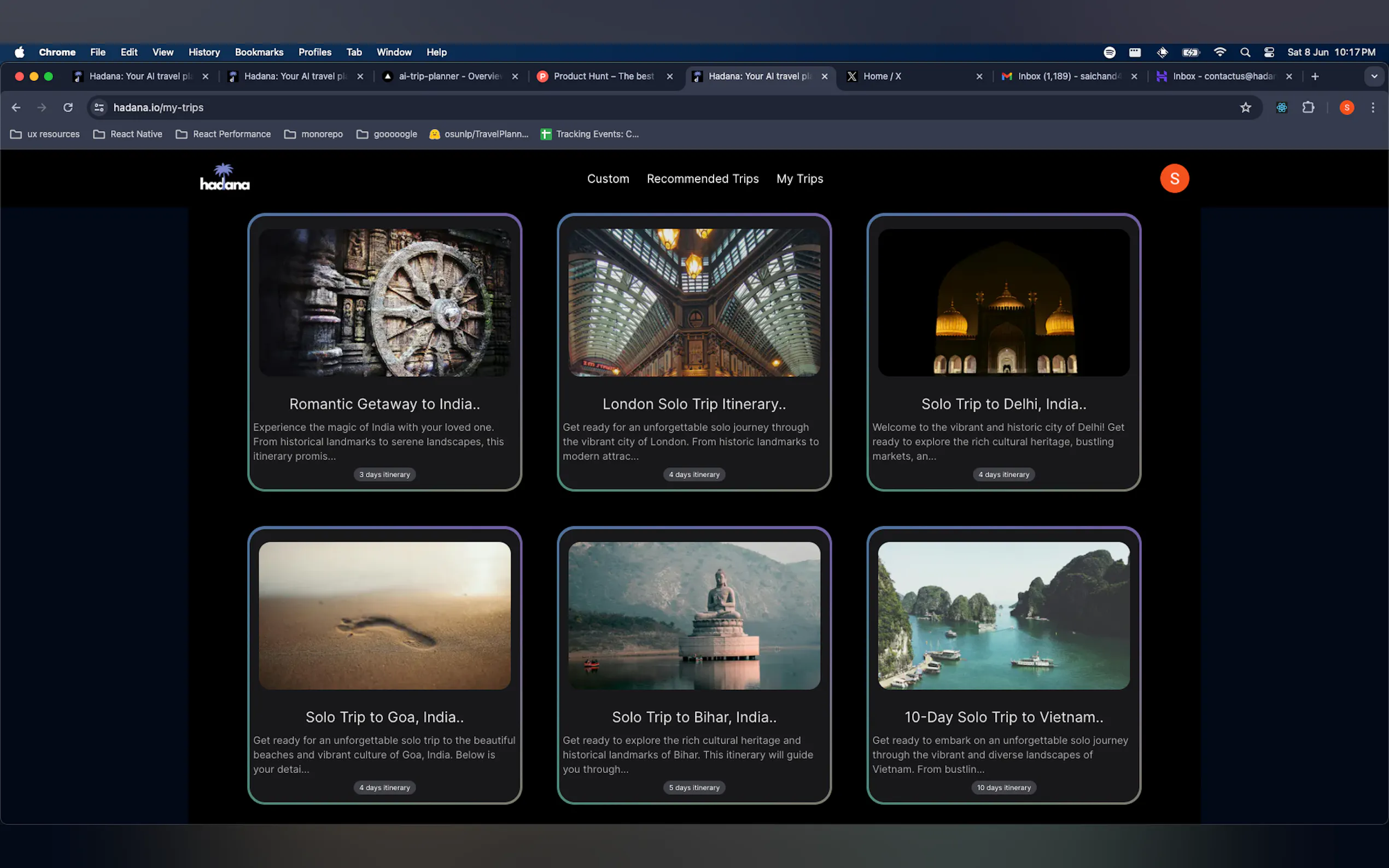Image resolution: width=1389 pixels, height=868 pixels.
Task: Go to Recommended Trips page
Action: (x=702, y=179)
